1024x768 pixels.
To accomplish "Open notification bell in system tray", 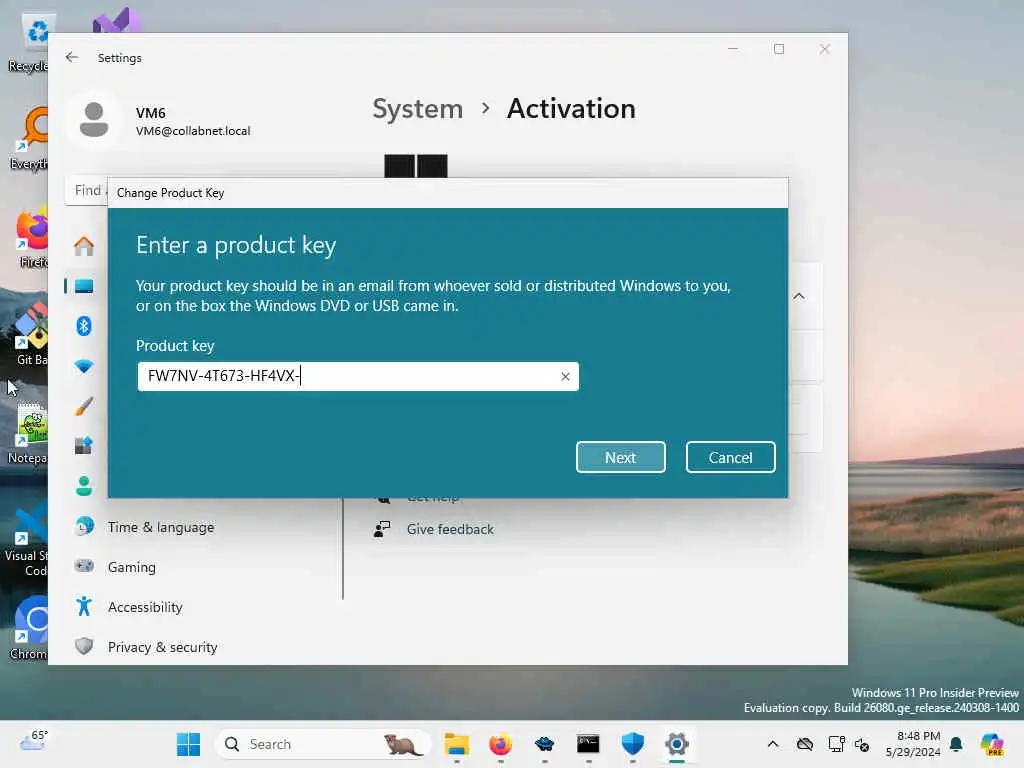I will click(x=956, y=744).
